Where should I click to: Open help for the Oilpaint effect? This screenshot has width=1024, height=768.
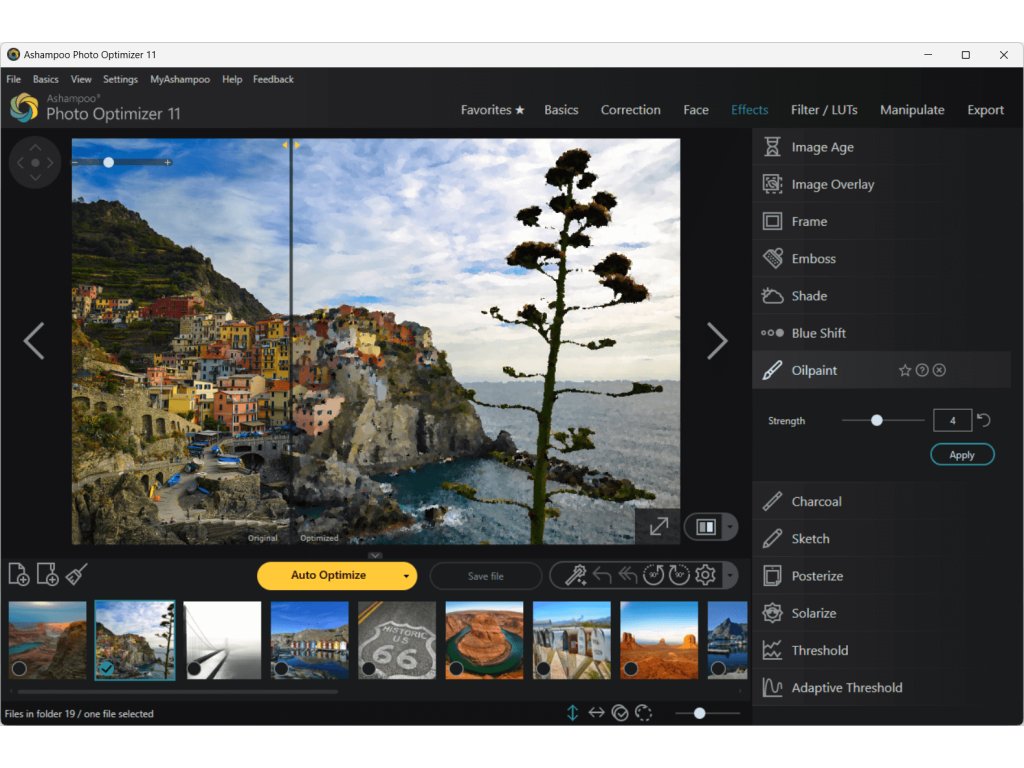[922, 370]
